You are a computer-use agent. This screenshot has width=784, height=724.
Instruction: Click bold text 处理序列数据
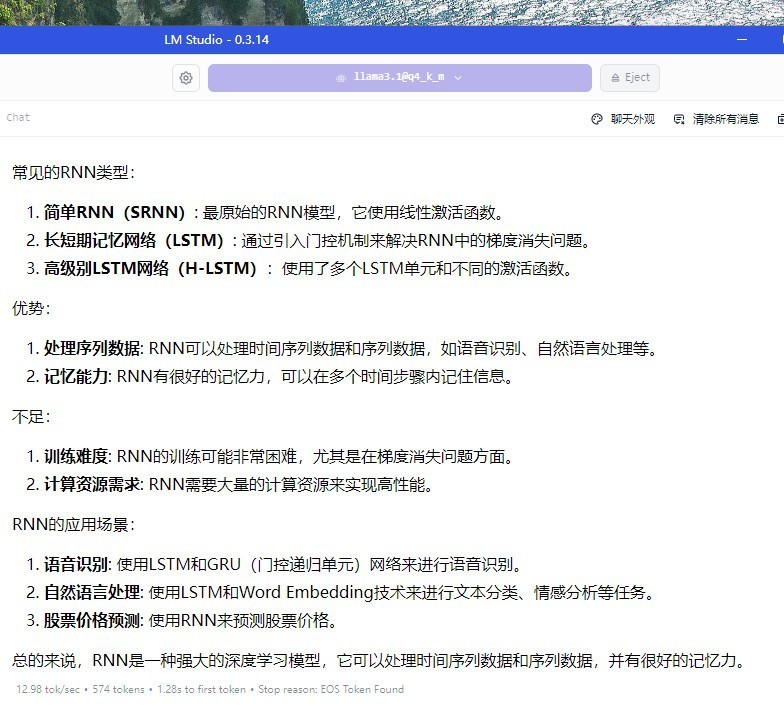94,348
